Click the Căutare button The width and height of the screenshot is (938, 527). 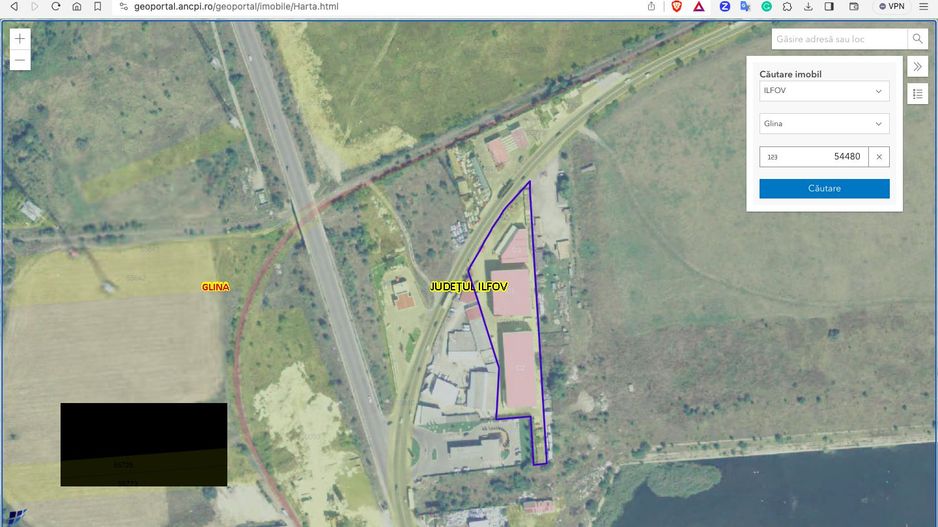pyautogui.click(x=824, y=188)
